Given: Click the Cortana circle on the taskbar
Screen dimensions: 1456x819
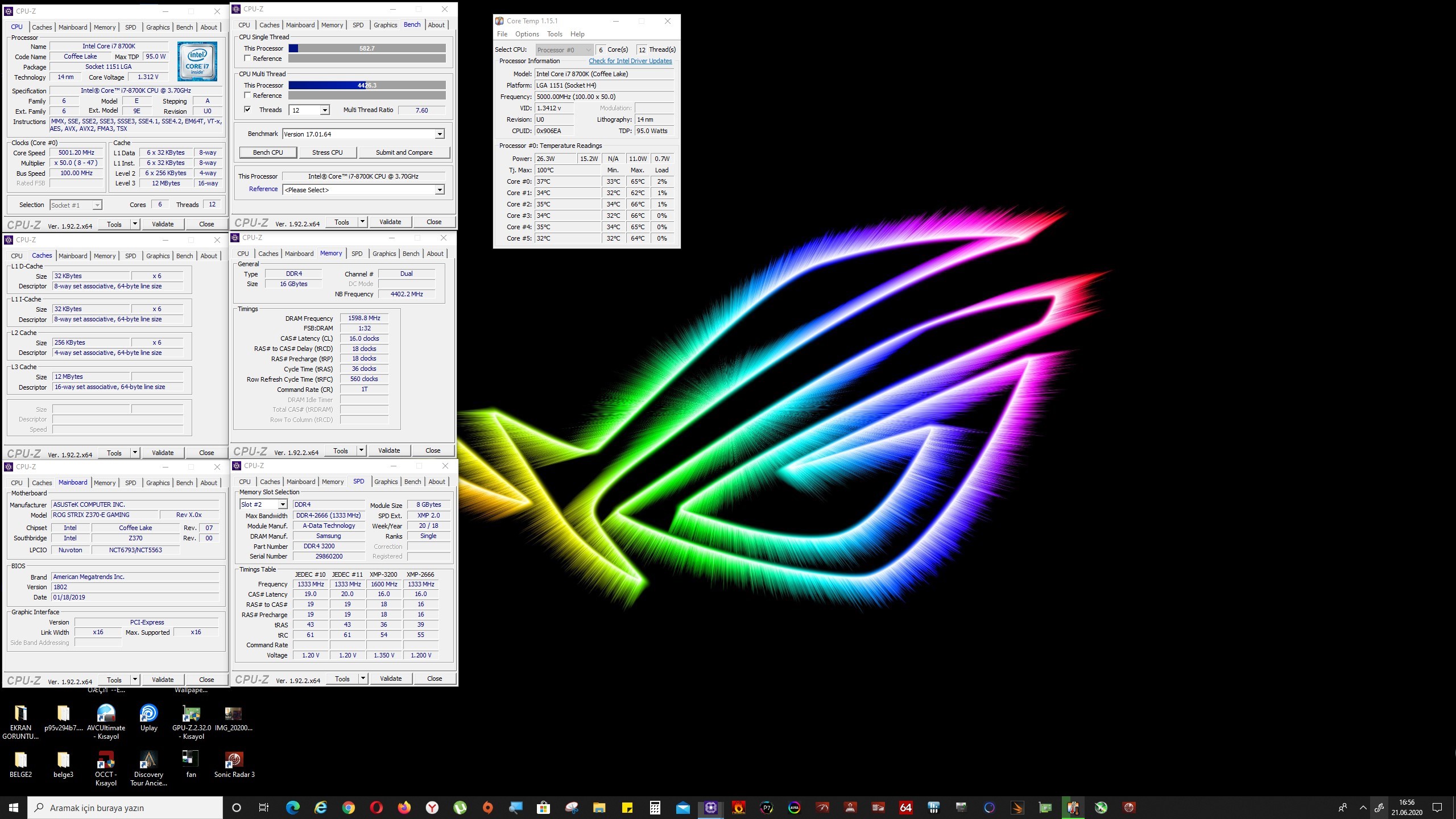Looking at the screenshot, I should point(237,807).
